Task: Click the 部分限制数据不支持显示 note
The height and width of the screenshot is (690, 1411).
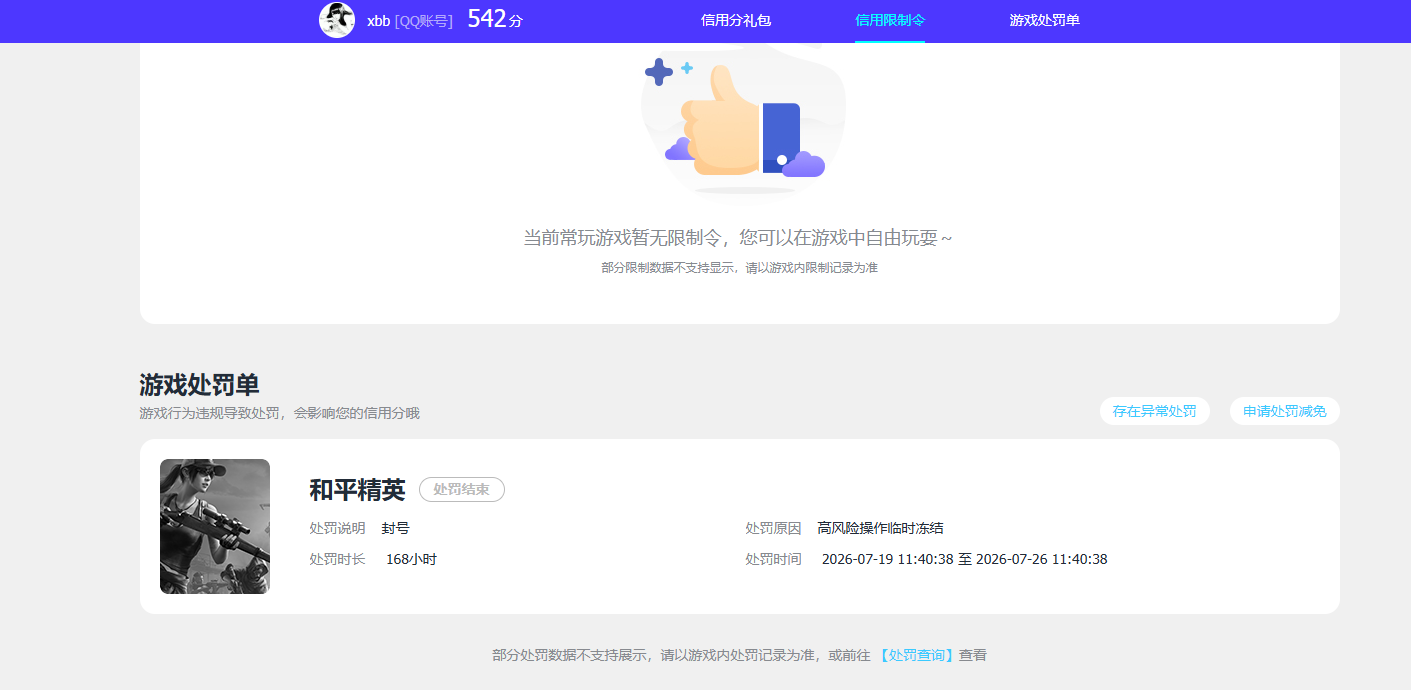Action: tap(739, 268)
